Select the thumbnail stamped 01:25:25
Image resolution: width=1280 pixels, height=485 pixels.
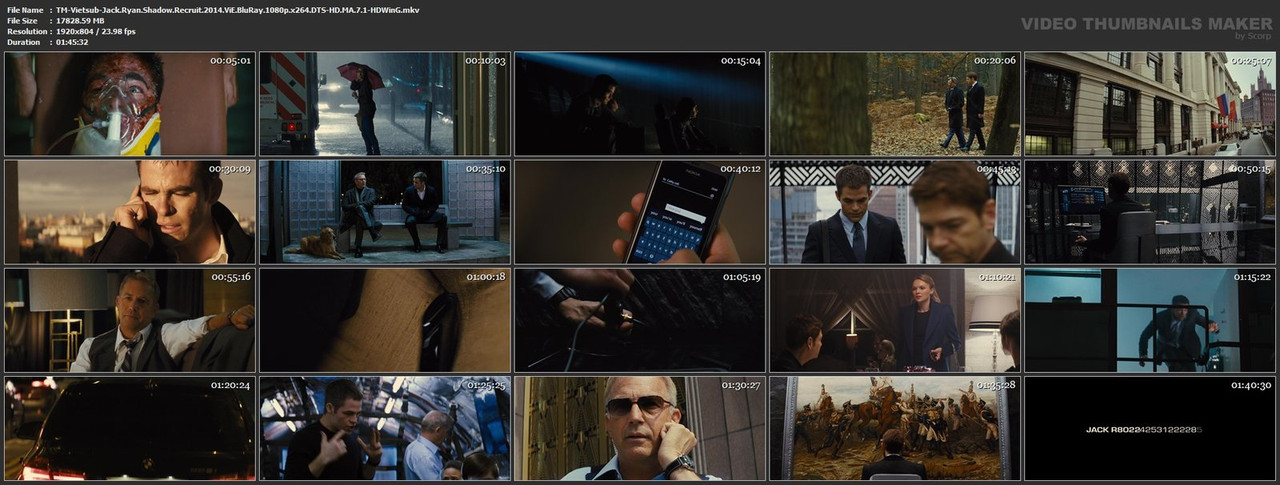click(x=385, y=428)
